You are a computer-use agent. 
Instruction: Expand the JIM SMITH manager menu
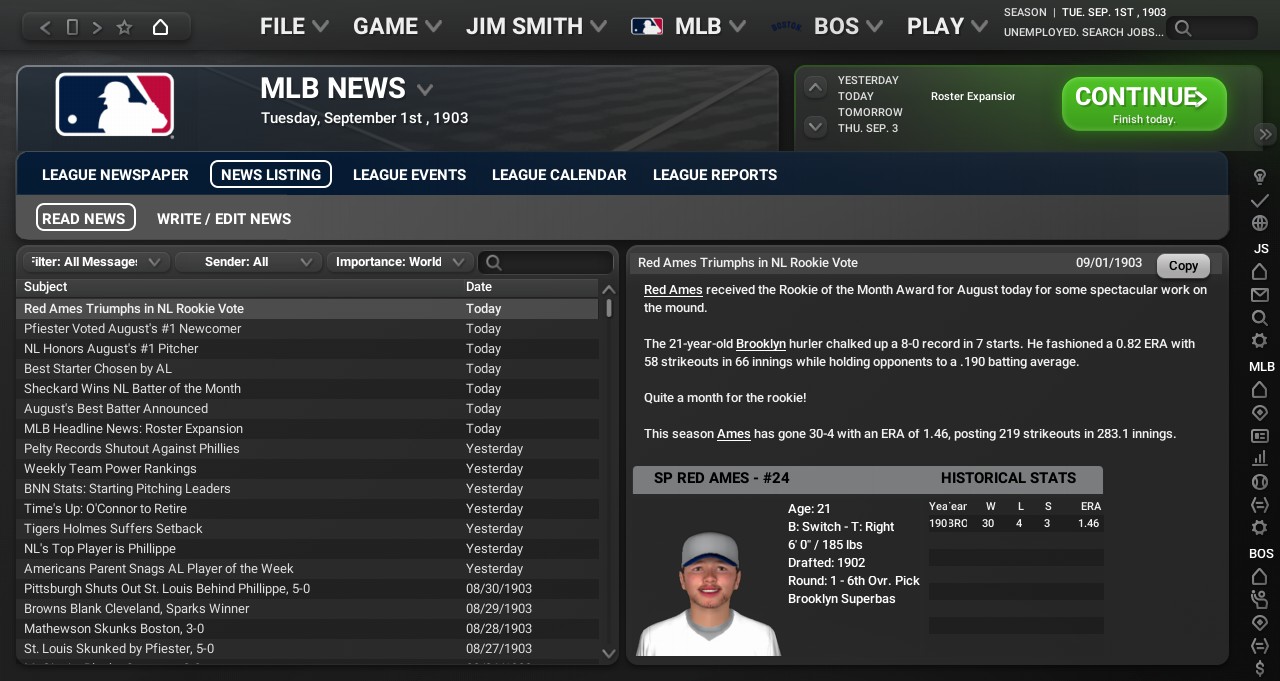(x=536, y=26)
